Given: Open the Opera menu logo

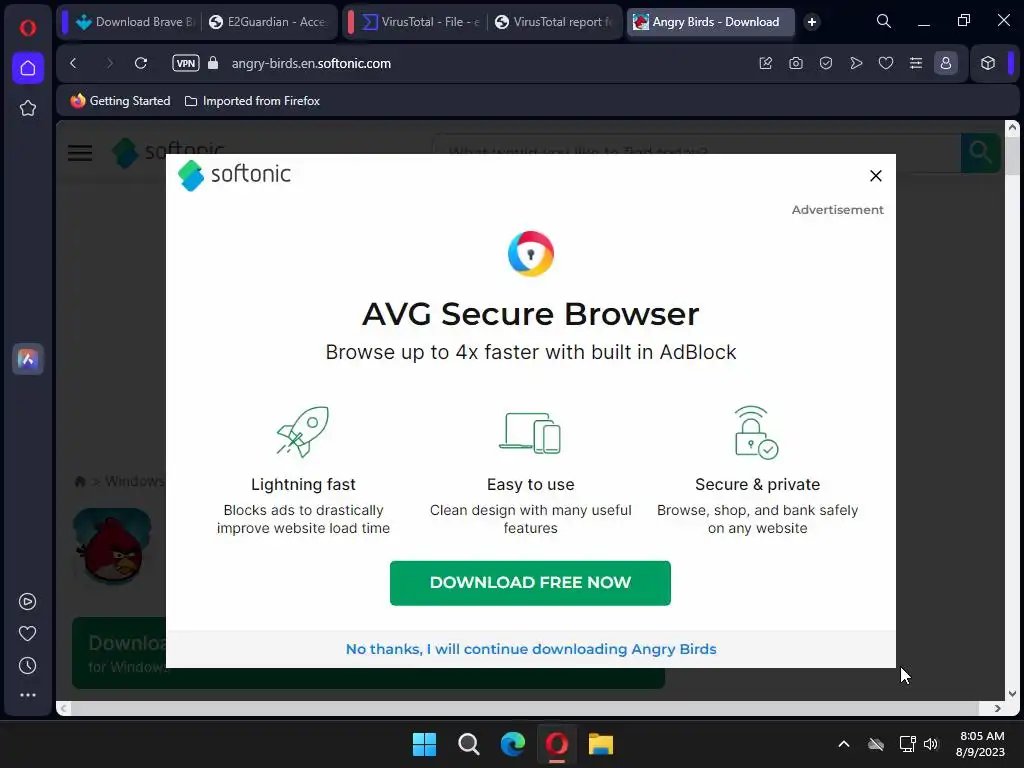Looking at the screenshot, I should click(27, 27).
